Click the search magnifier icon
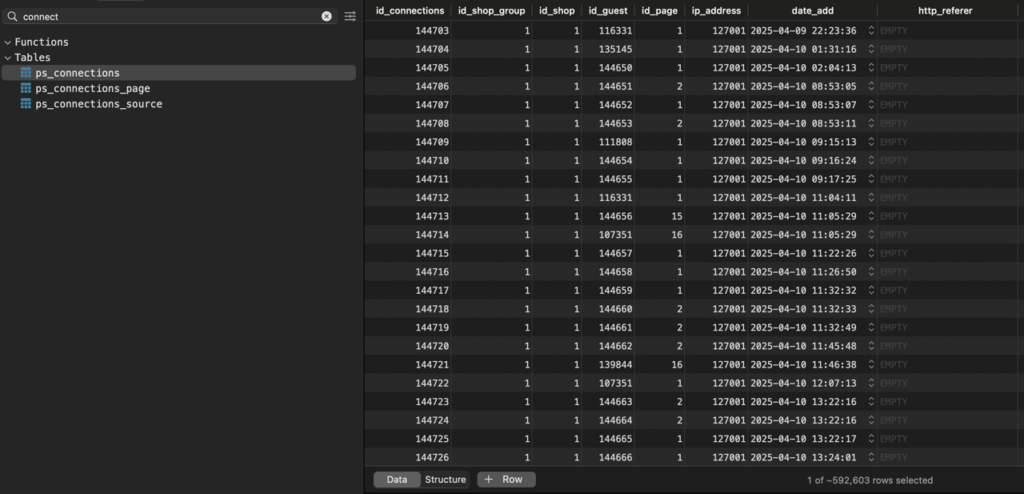 tap(12, 17)
